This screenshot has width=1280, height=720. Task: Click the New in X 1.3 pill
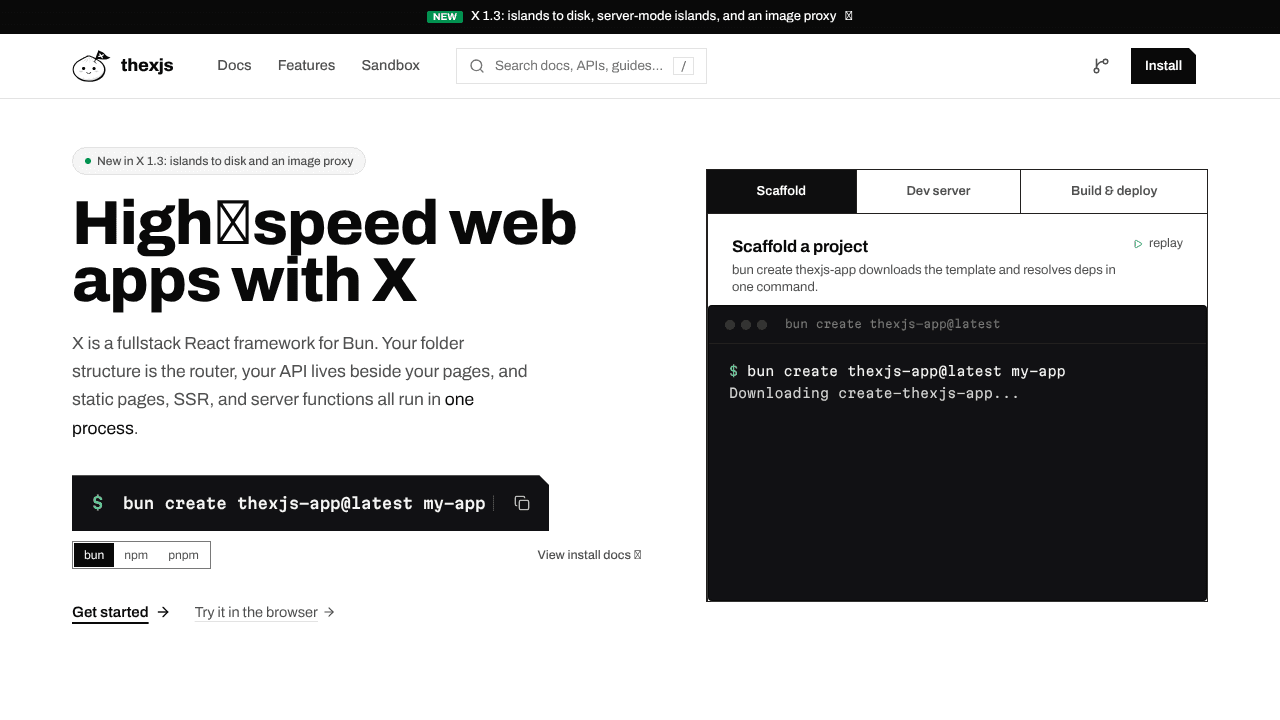[219, 161]
